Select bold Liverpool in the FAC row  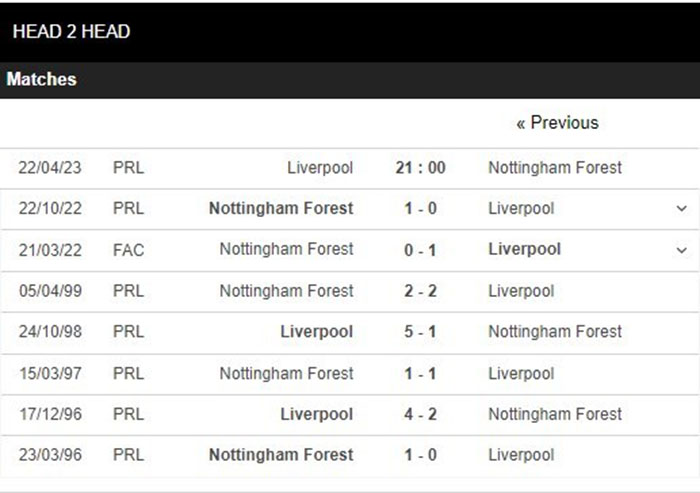[x=525, y=250]
